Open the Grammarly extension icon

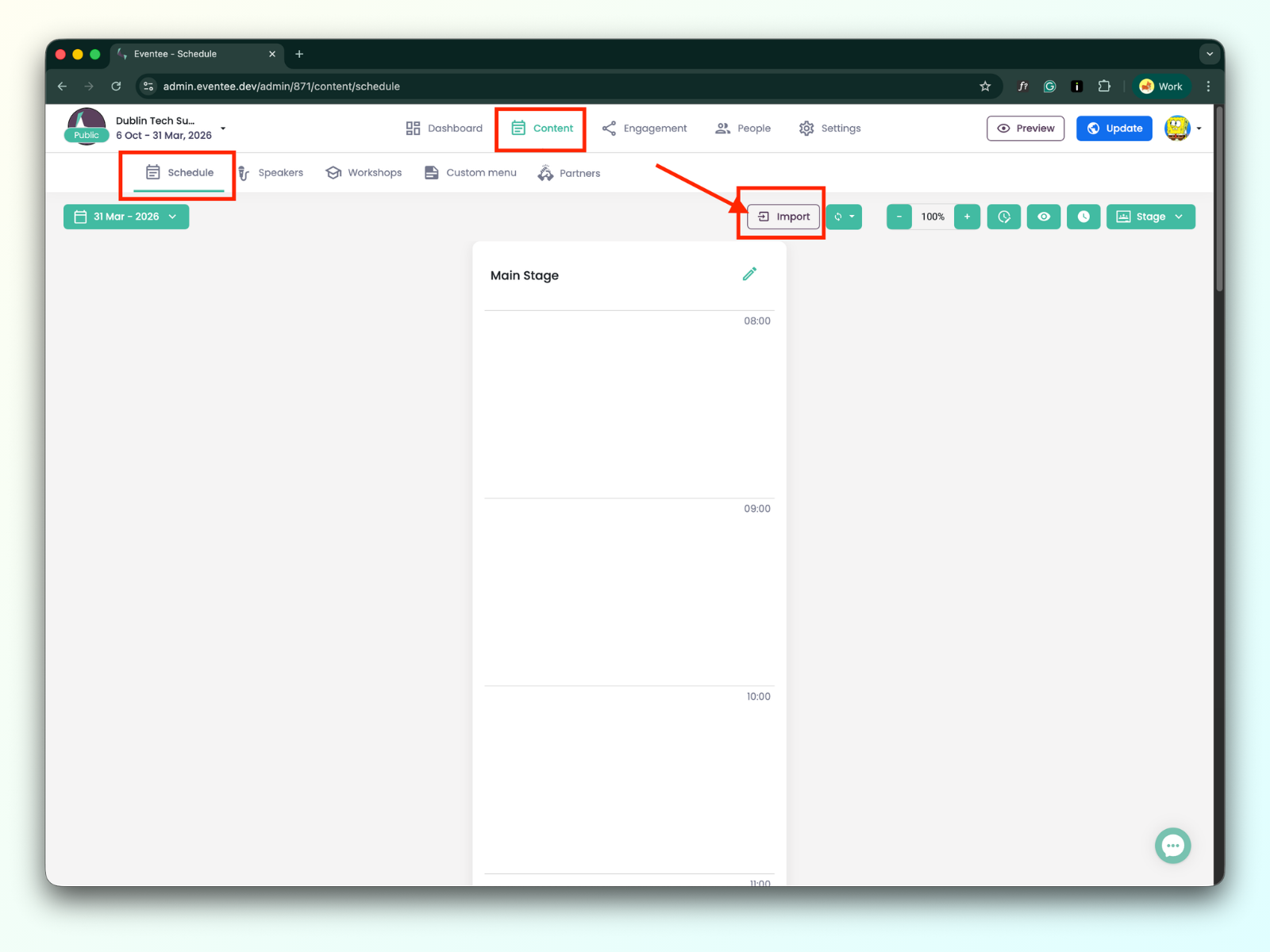[1050, 86]
